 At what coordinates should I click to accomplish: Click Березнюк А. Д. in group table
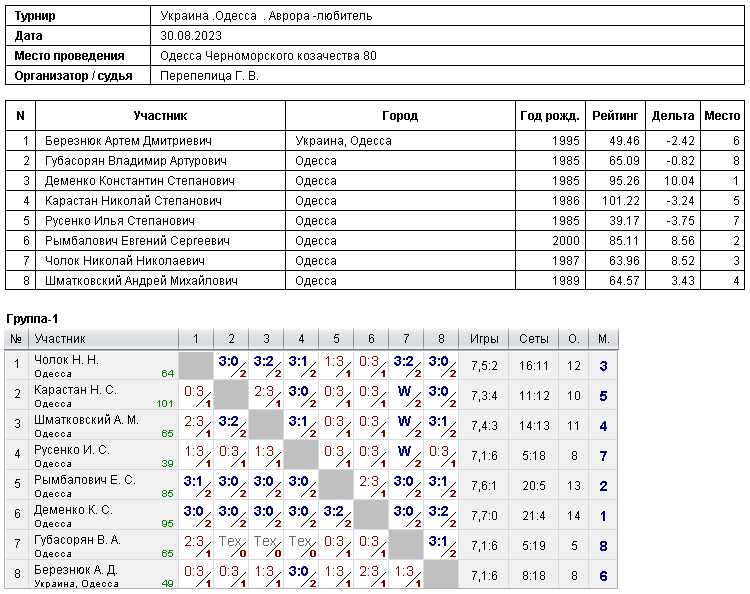(76, 570)
